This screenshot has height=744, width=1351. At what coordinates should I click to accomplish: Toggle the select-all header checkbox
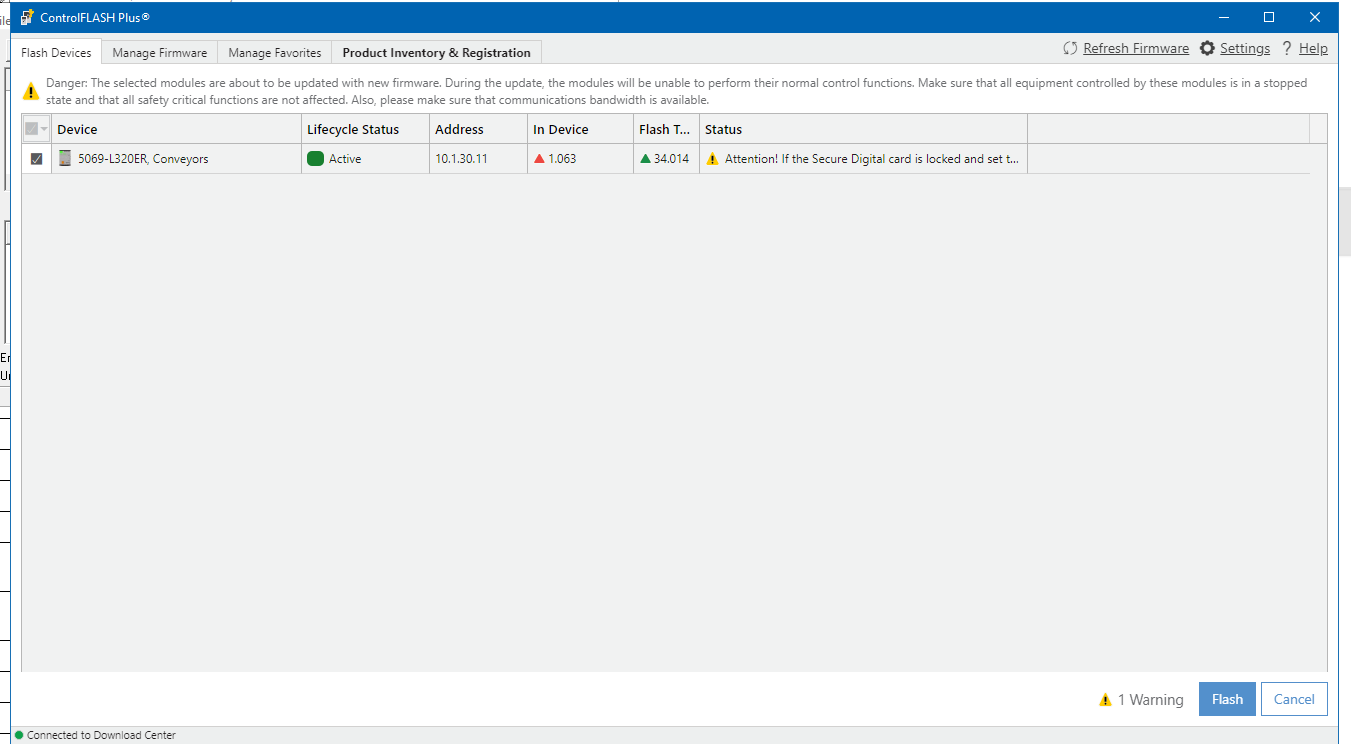[31, 129]
